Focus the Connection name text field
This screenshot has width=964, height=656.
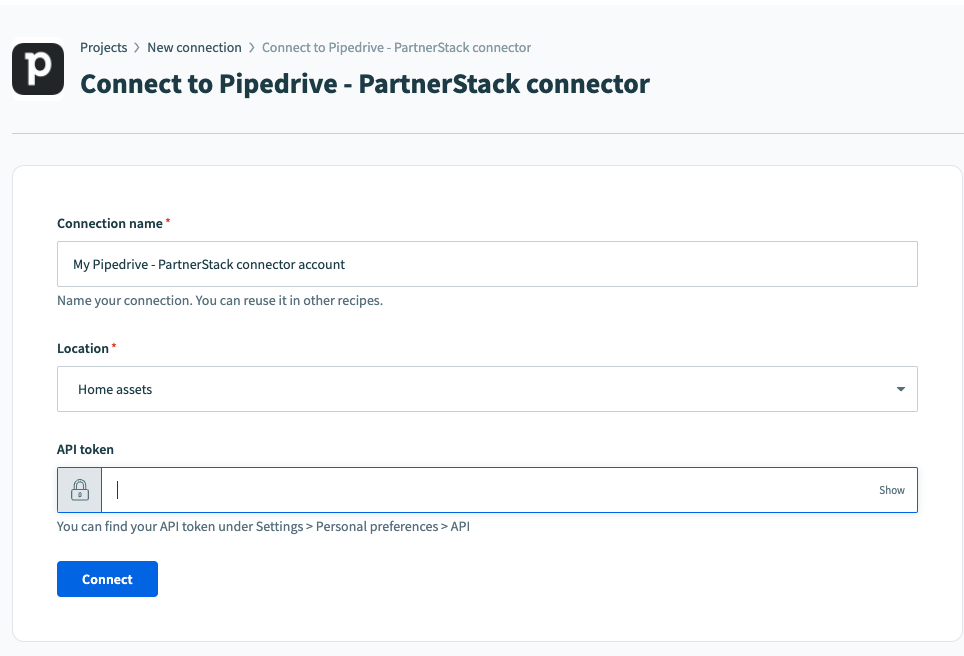(487, 264)
